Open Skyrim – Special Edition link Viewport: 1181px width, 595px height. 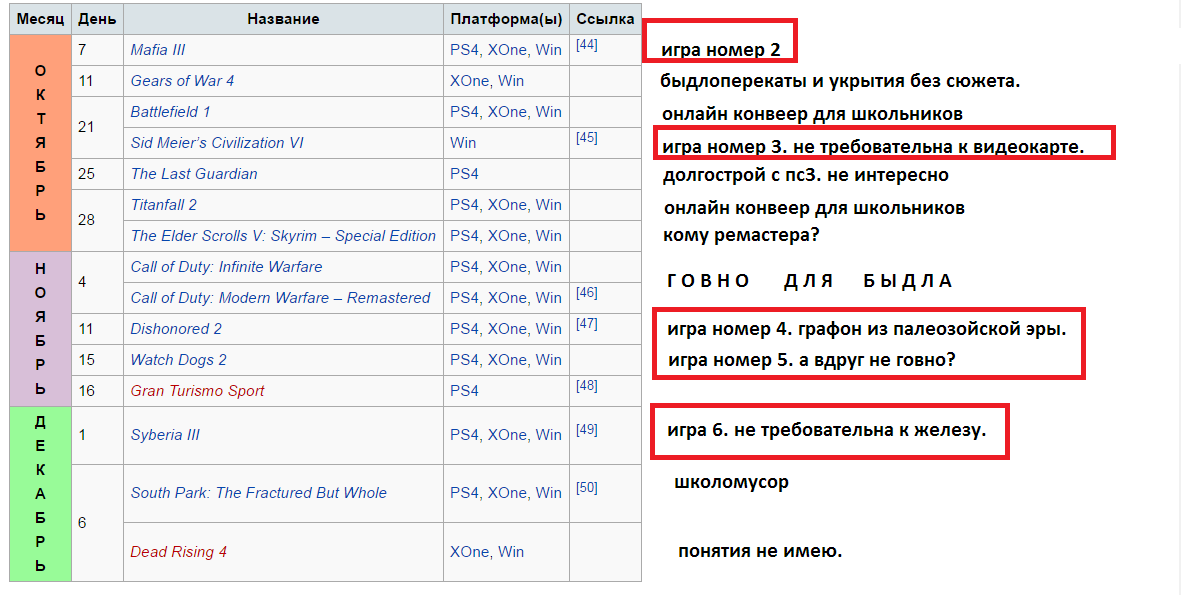tap(283, 236)
